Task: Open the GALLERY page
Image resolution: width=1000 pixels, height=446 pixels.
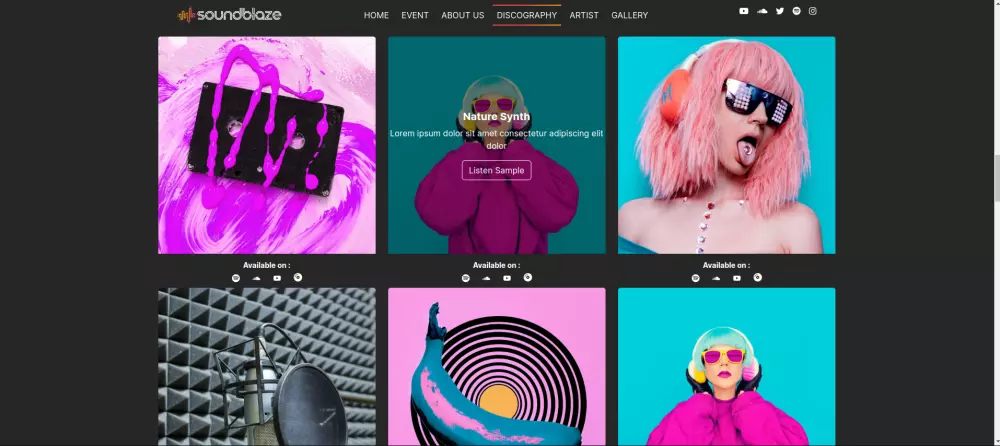Action: (x=629, y=15)
